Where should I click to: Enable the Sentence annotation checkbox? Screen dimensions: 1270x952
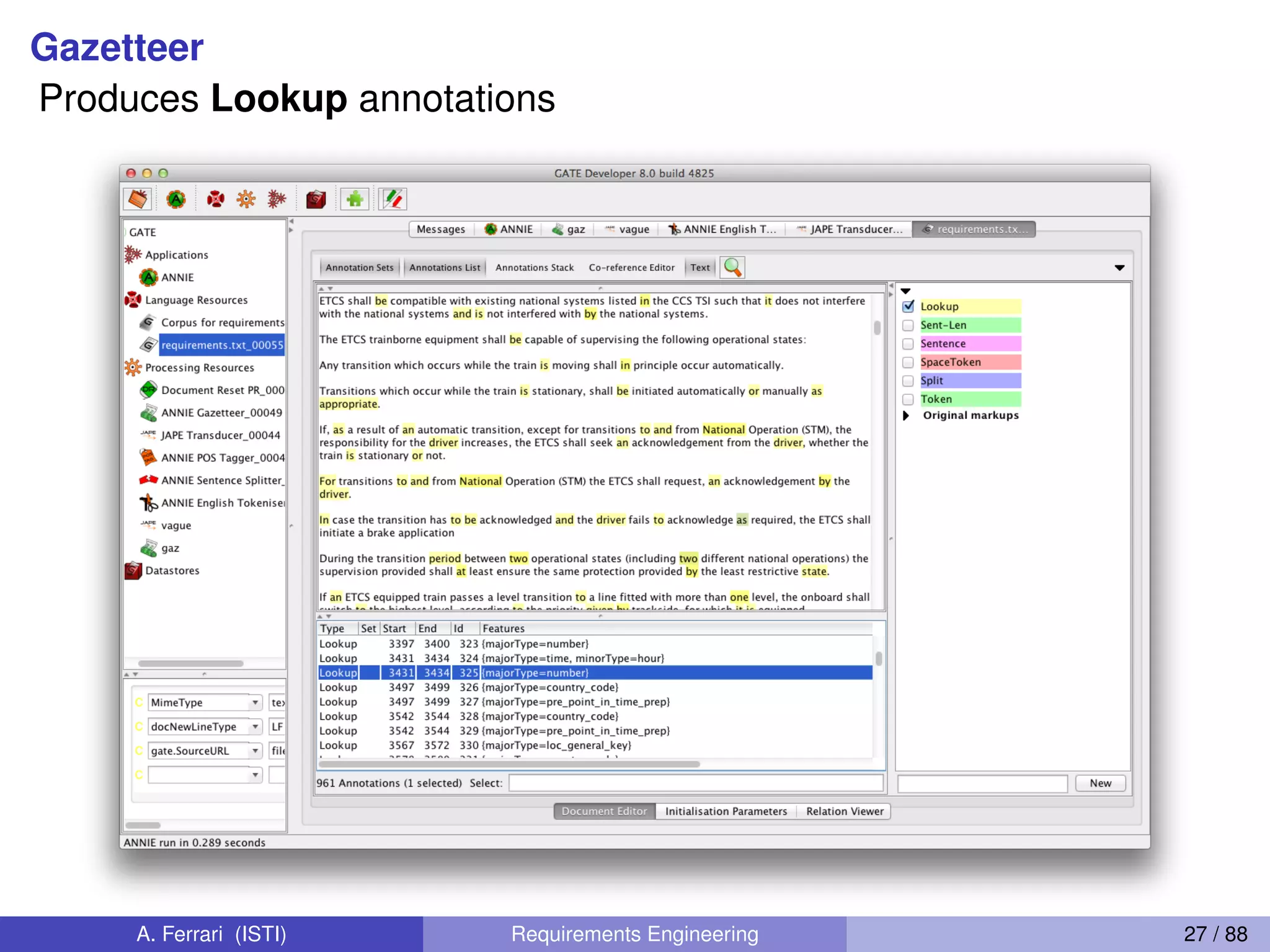[x=908, y=343]
